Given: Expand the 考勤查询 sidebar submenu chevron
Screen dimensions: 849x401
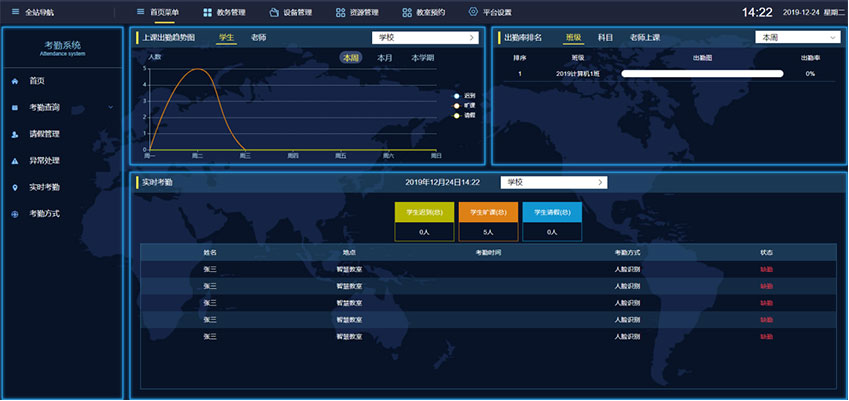Looking at the screenshot, I should click(111, 107).
